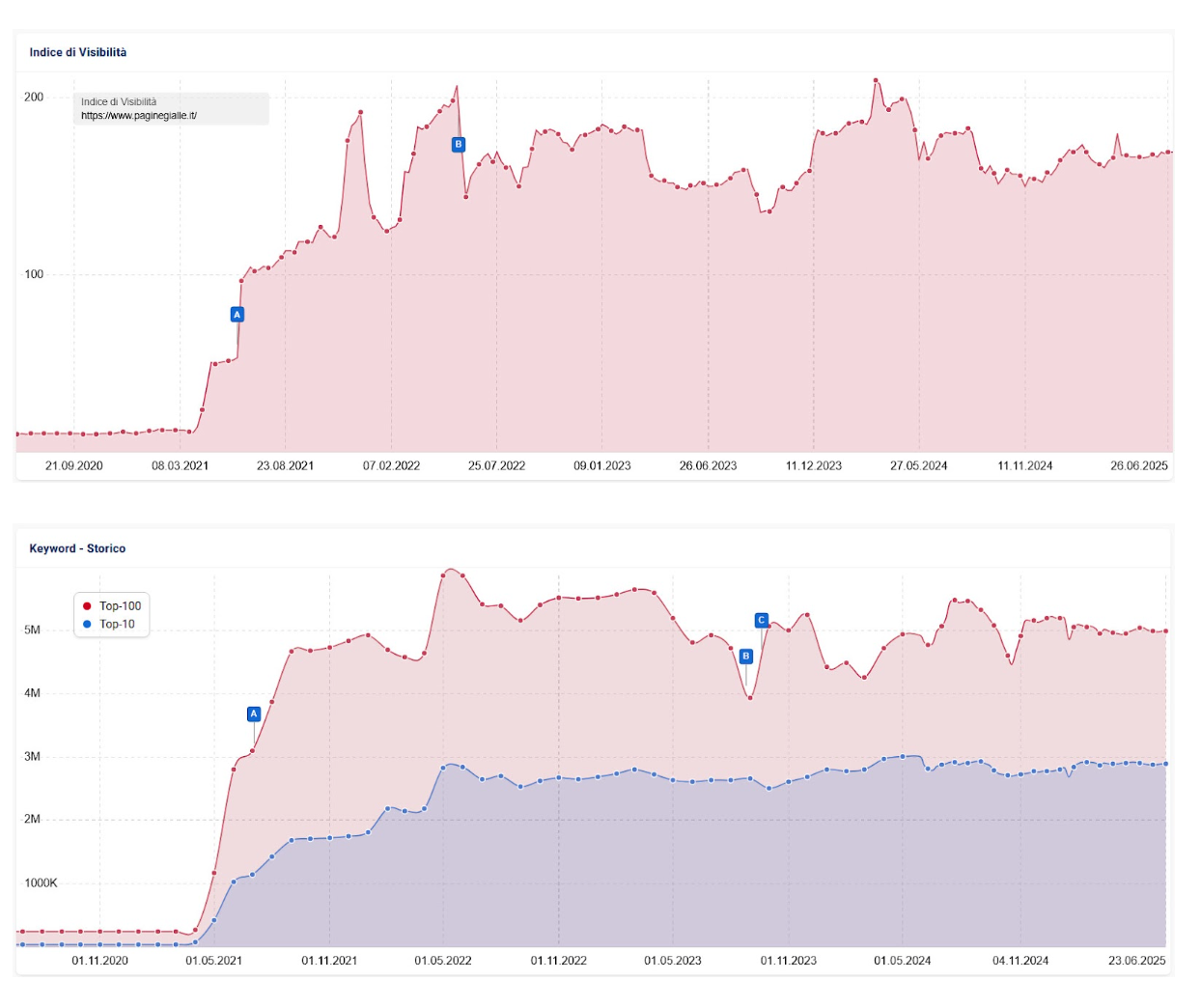Click the Indice di Visibilità chart title
The height and width of the screenshot is (1008, 1201).
77,52
